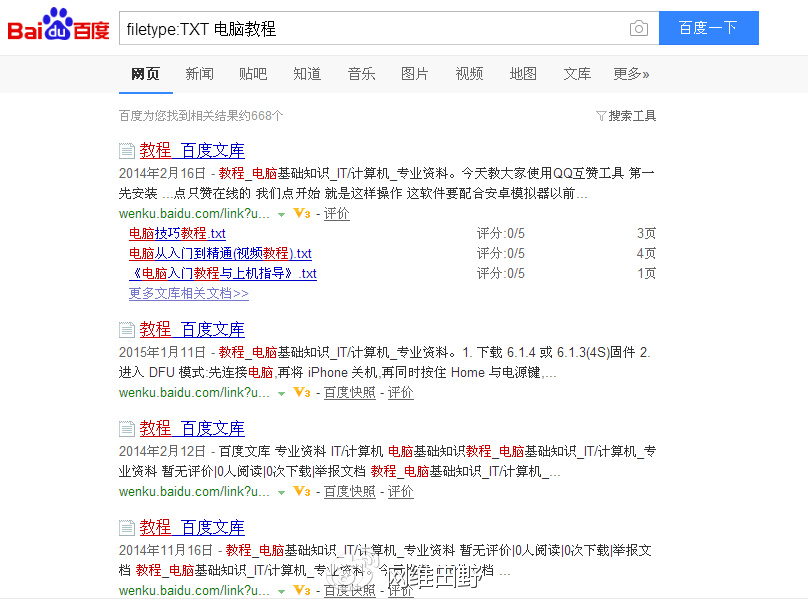
Task: Click document icon of the 2014年11月16日 result
Action: 127,527
